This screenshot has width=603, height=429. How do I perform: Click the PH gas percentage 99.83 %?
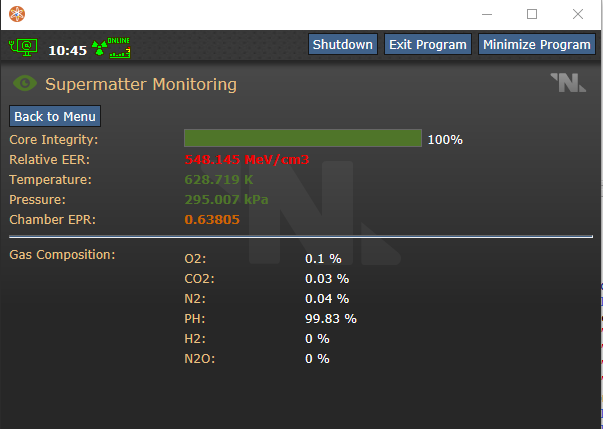pos(330,318)
